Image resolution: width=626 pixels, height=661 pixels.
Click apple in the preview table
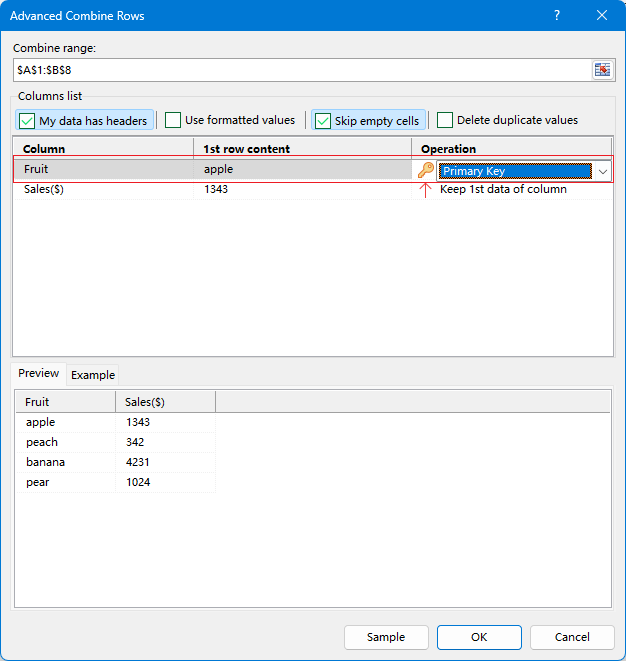coord(40,422)
